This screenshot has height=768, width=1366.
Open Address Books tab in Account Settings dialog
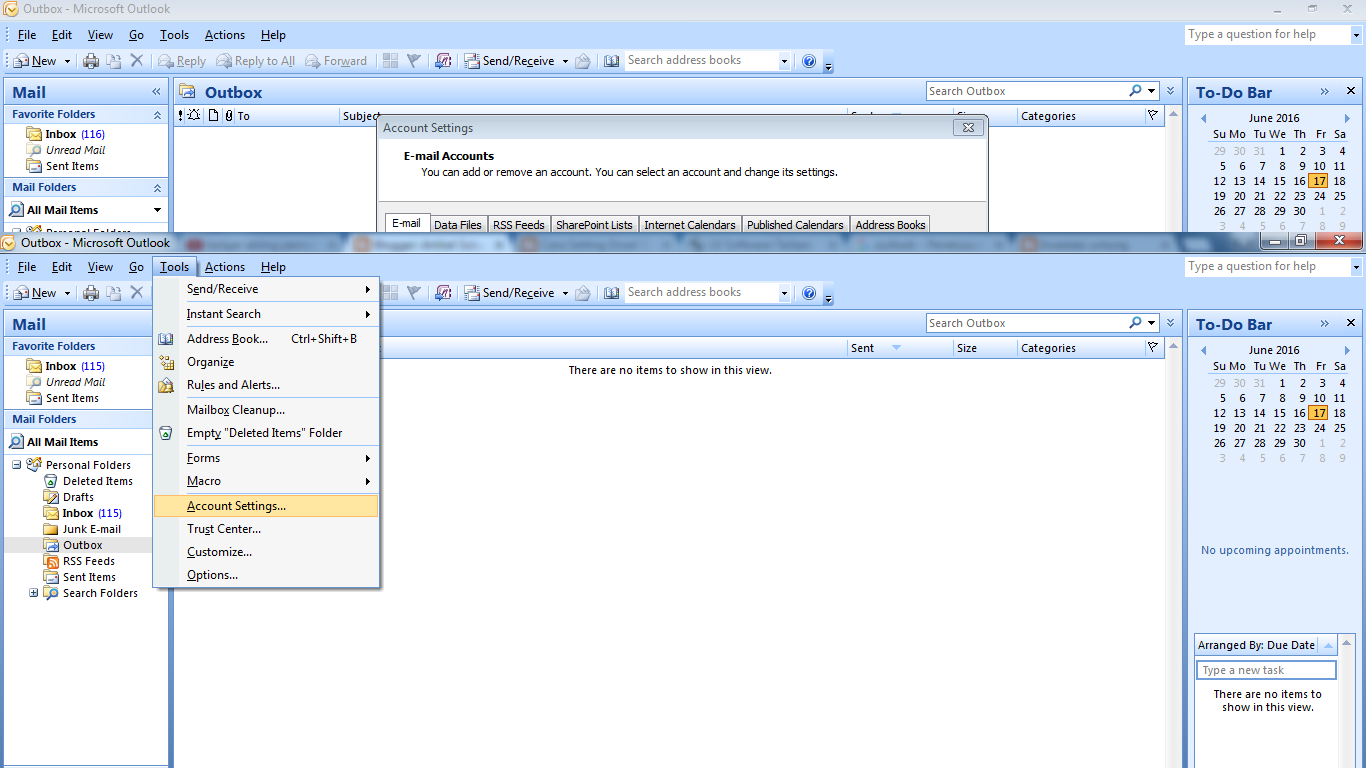tap(891, 225)
